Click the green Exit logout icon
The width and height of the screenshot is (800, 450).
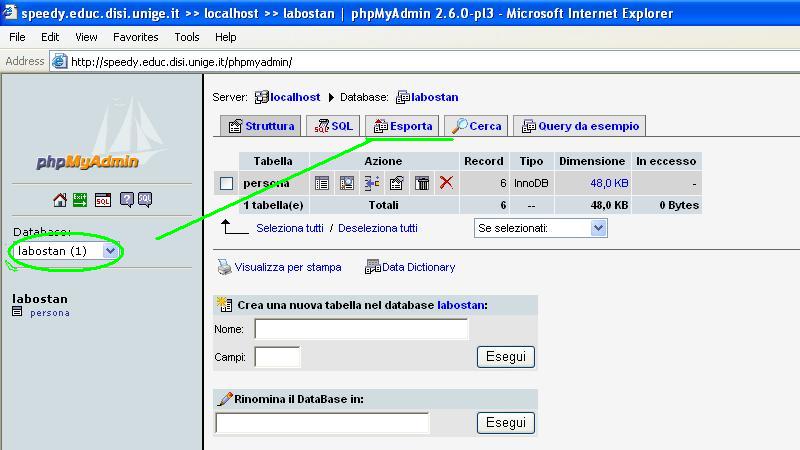[80, 200]
